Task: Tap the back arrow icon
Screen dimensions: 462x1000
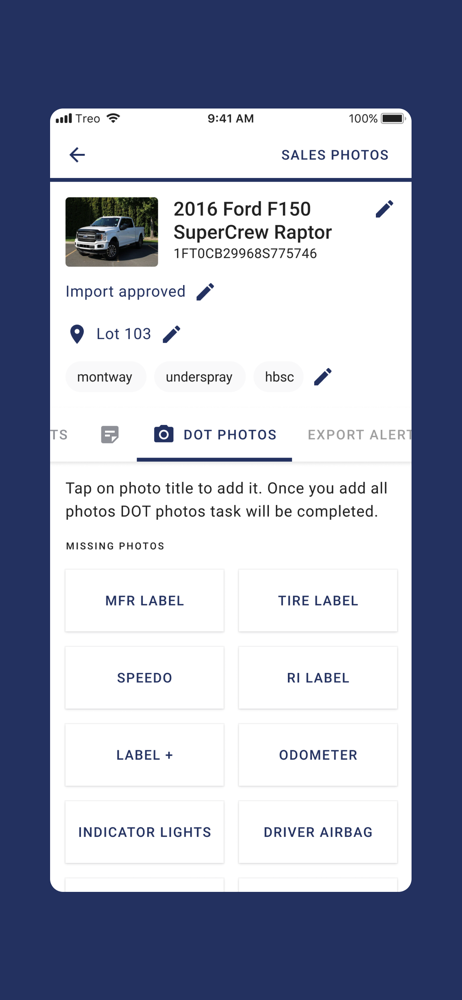Action: pos(77,154)
